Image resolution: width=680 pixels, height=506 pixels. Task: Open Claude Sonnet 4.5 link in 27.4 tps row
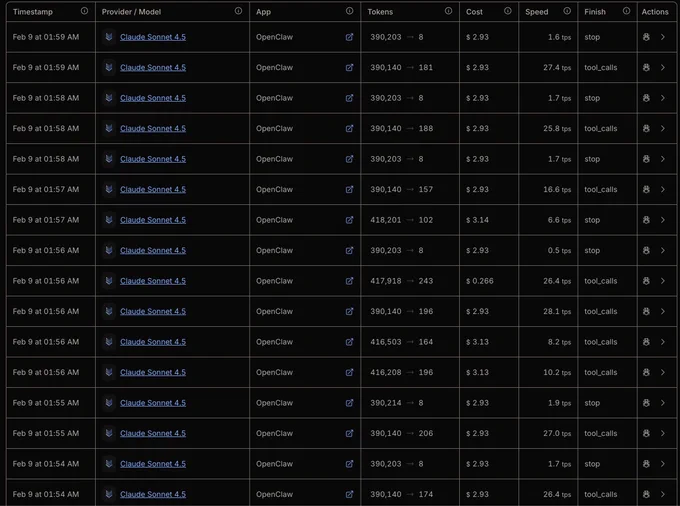point(153,68)
